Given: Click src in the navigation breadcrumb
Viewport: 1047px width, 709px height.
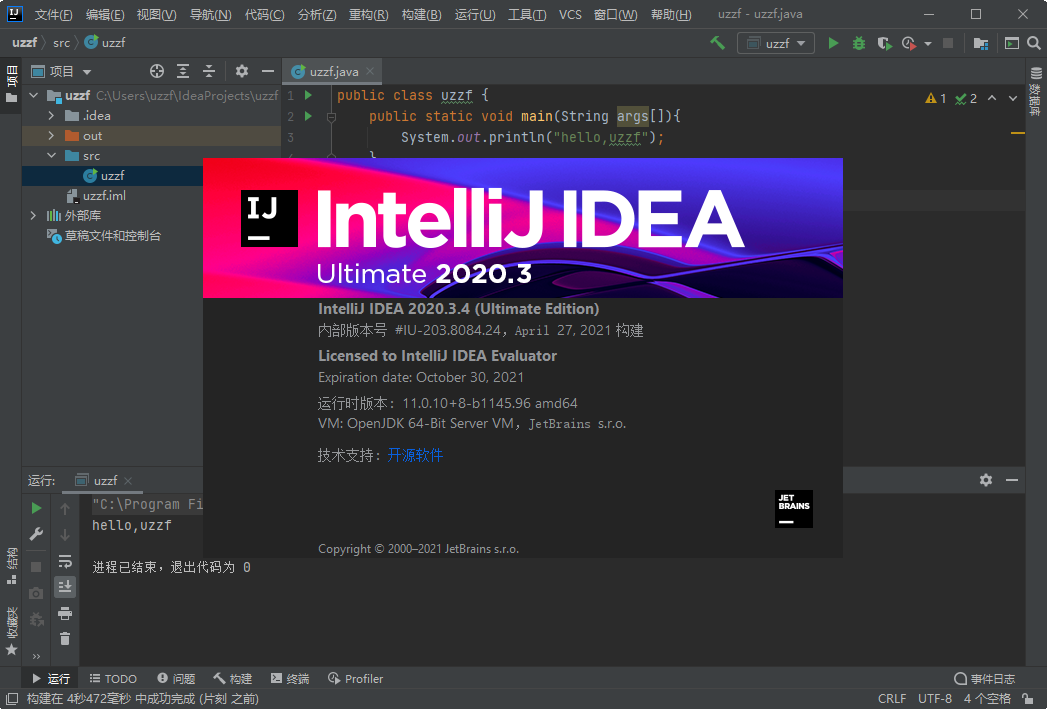Looking at the screenshot, I should [x=61, y=43].
